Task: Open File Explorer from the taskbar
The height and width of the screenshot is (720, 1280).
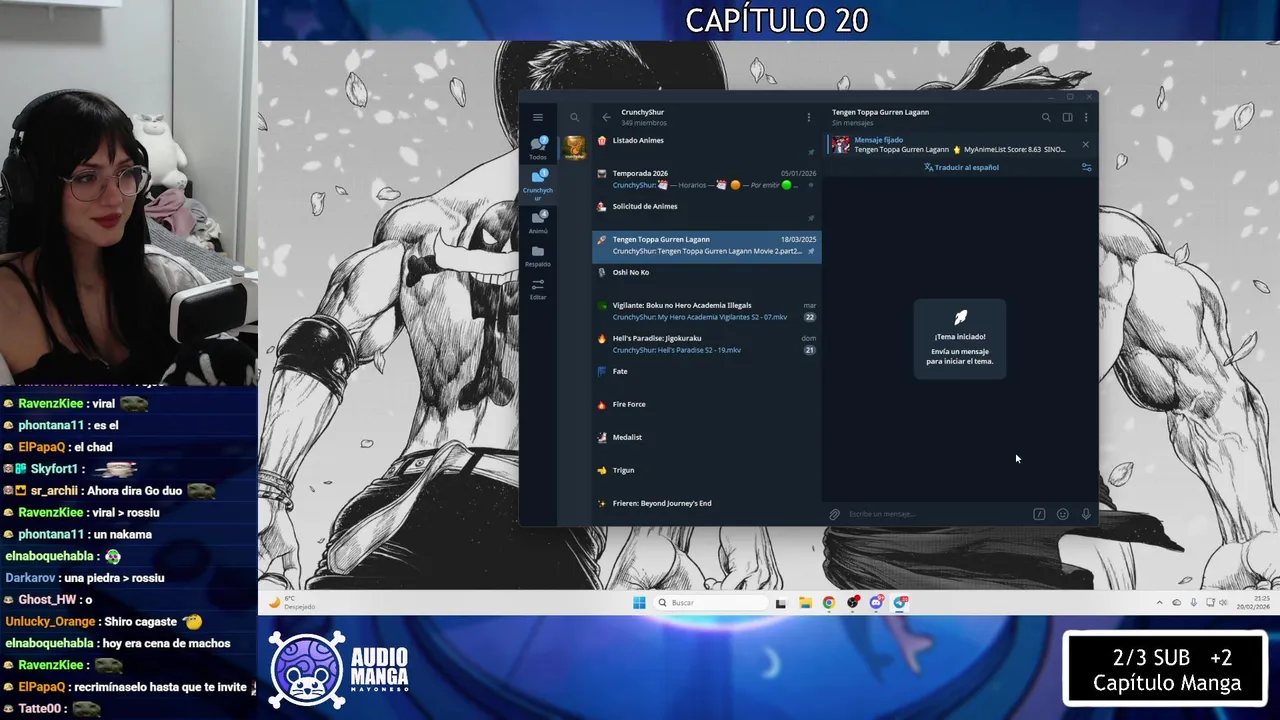Action: [x=805, y=602]
